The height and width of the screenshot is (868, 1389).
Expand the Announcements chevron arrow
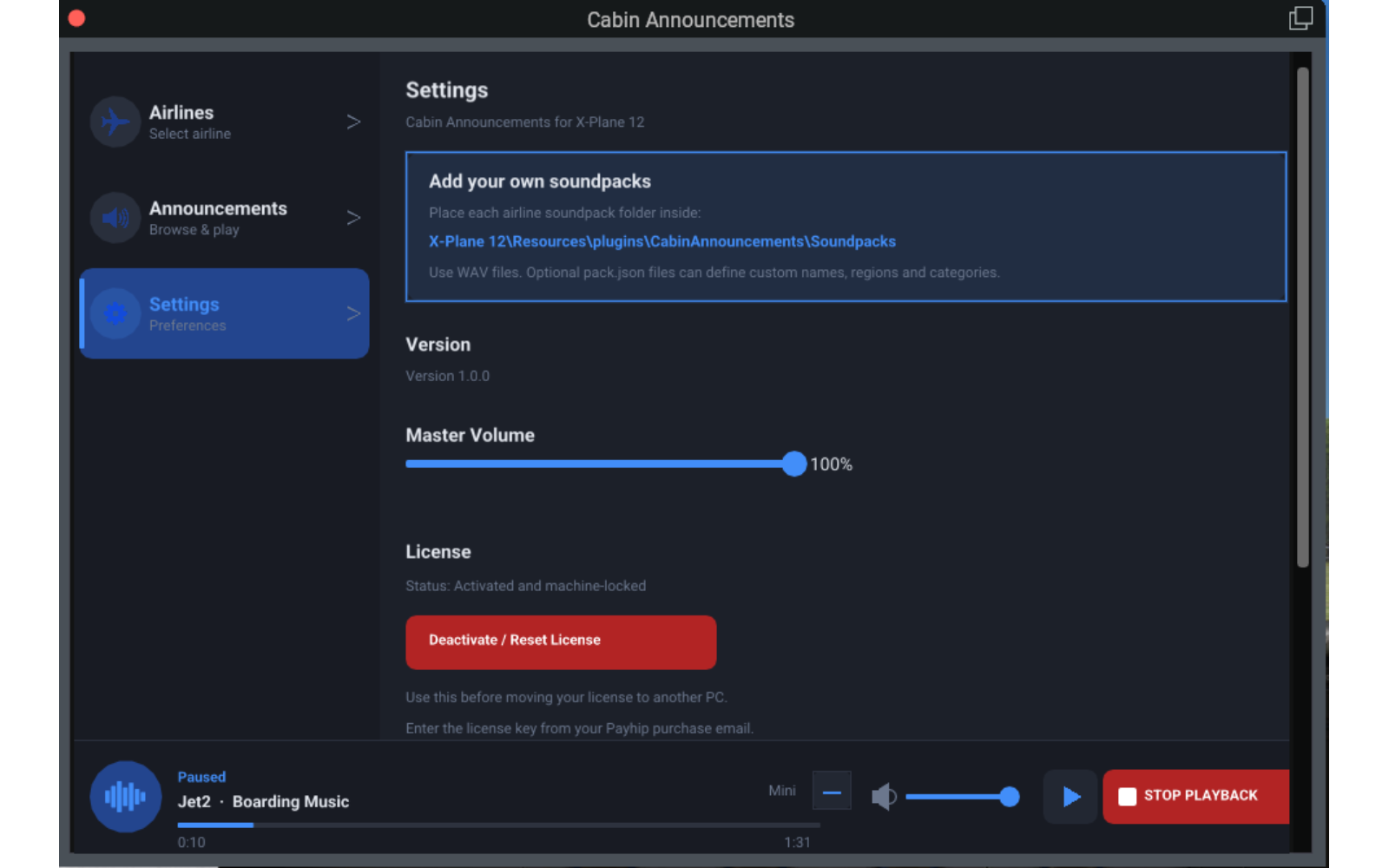(x=353, y=217)
